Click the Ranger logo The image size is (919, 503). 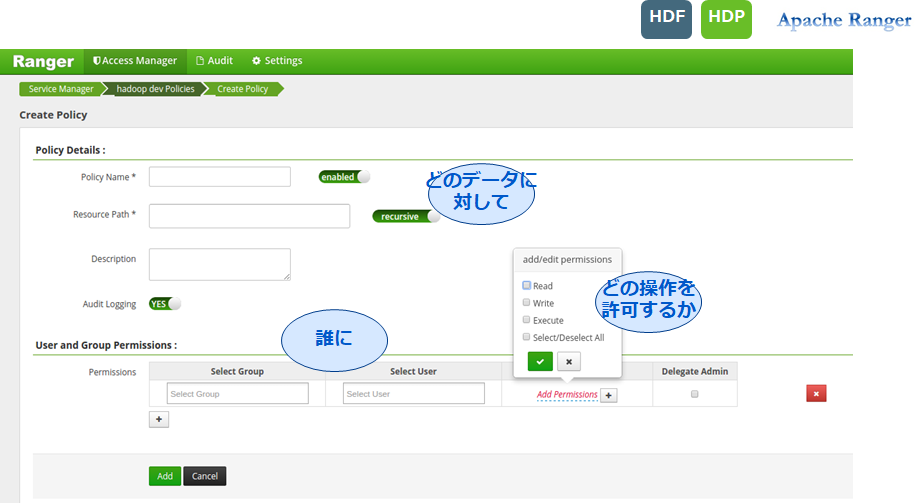tap(43, 61)
